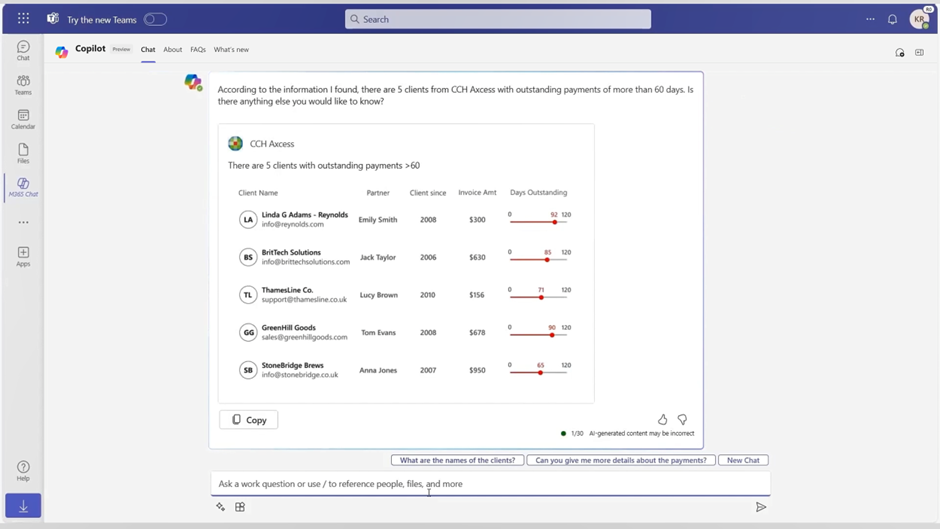Open the prompt sparkle icon below input

[x=221, y=507]
